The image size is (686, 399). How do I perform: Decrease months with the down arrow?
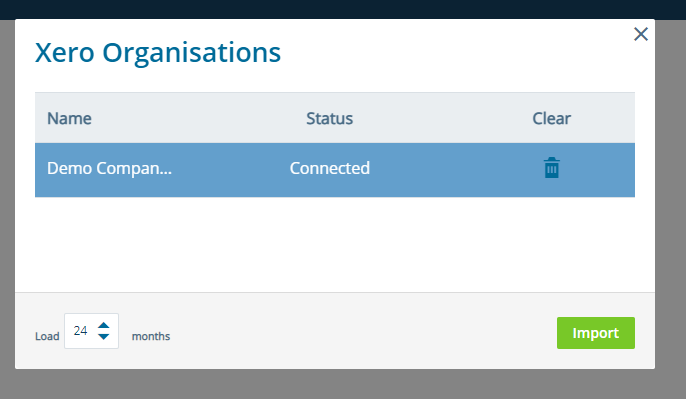[103, 336]
